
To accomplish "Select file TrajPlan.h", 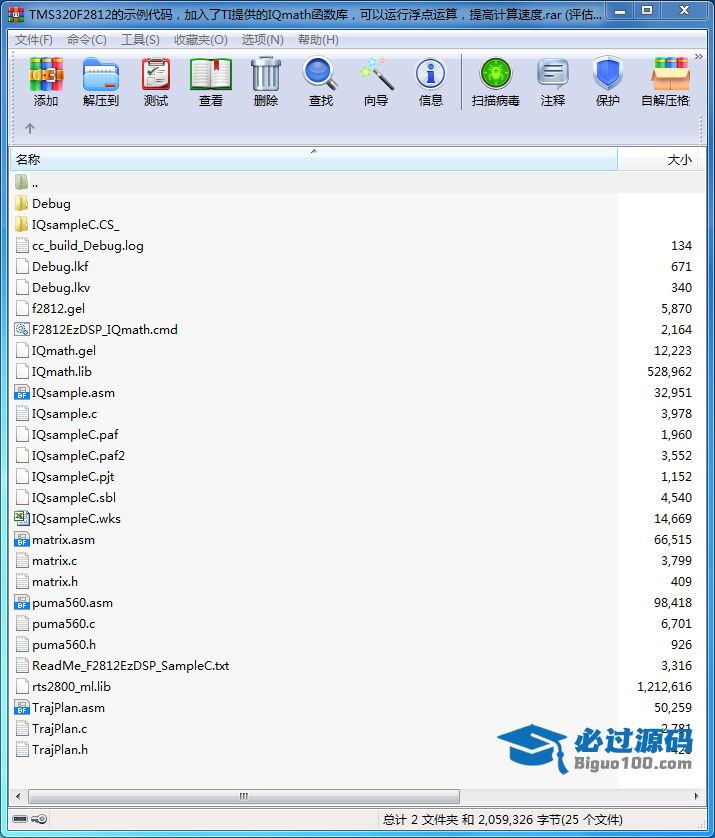I will click(60, 750).
